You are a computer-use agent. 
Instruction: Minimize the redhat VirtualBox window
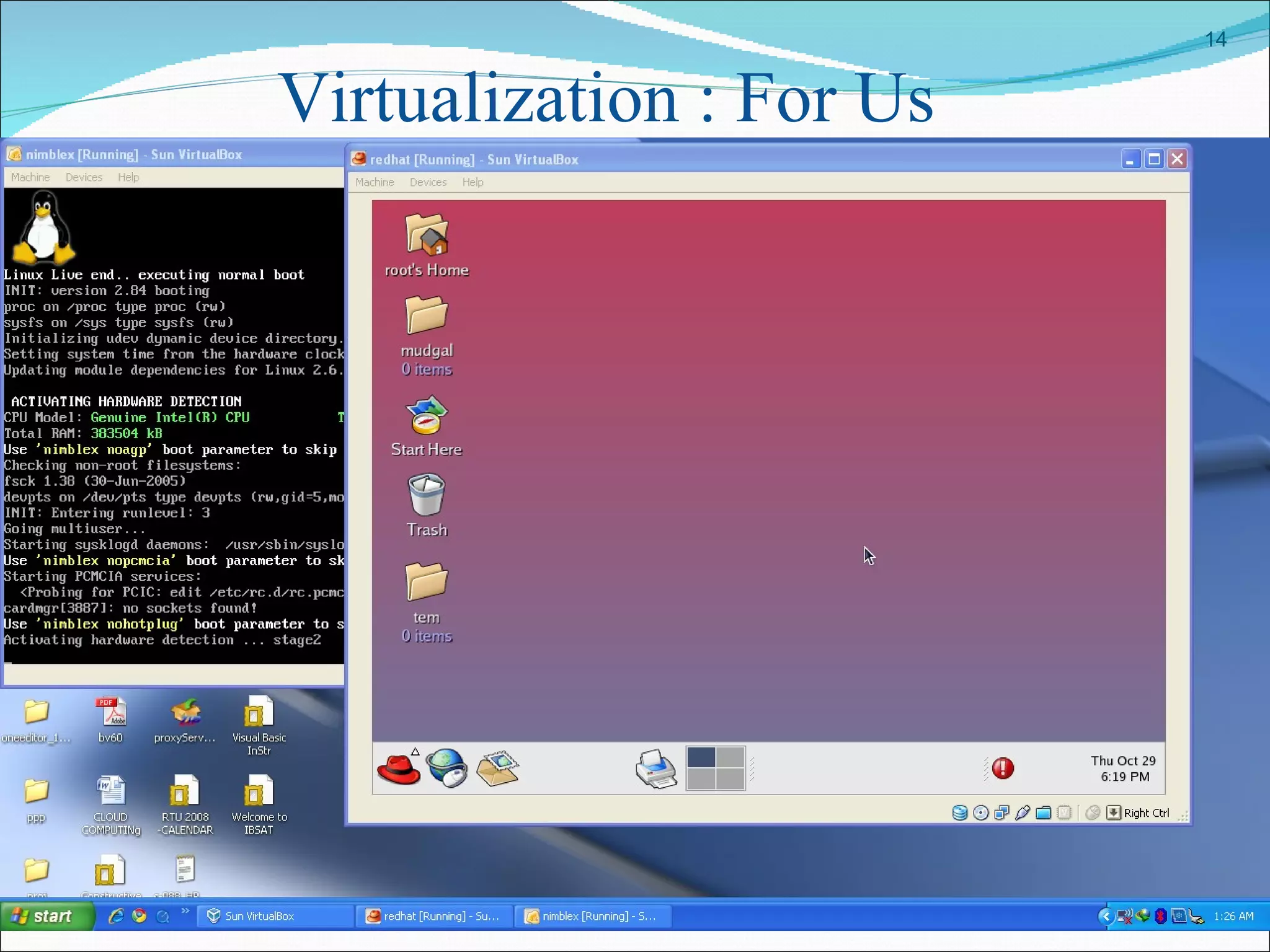[x=1130, y=159]
